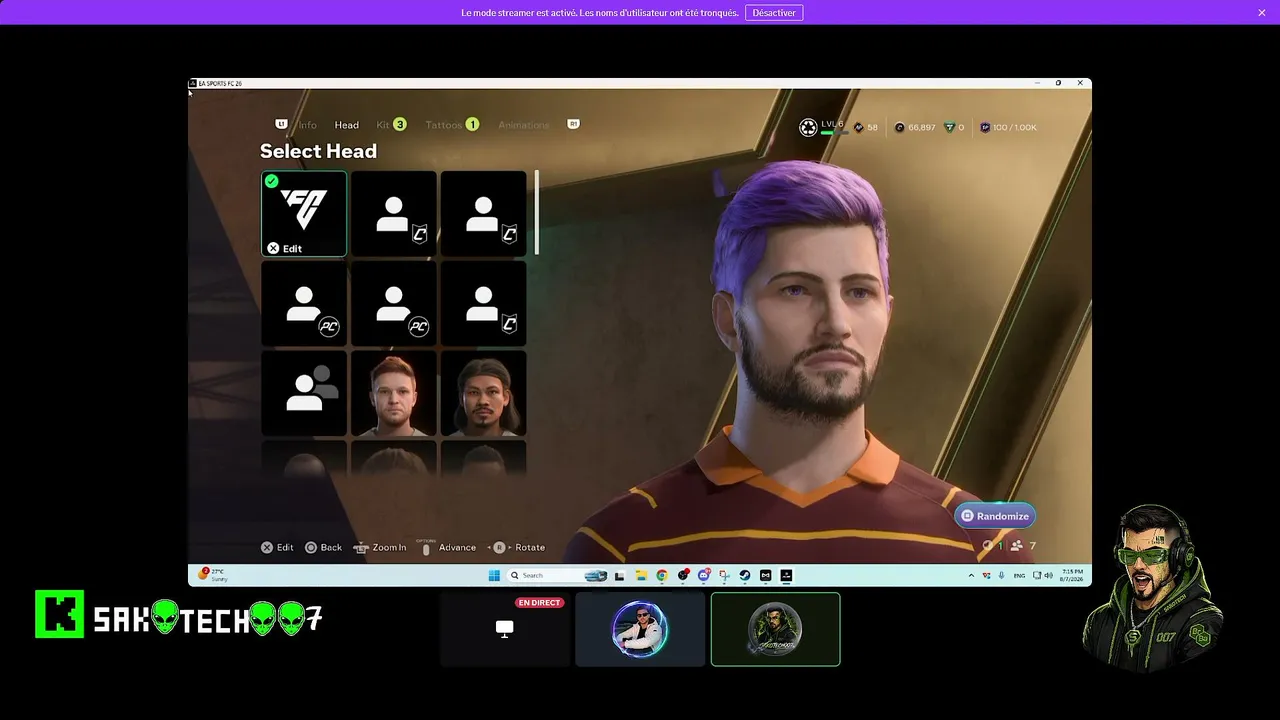Switch to the Info tab
The width and height of the screenshot is (1280, 720).
tap(308, 125)
